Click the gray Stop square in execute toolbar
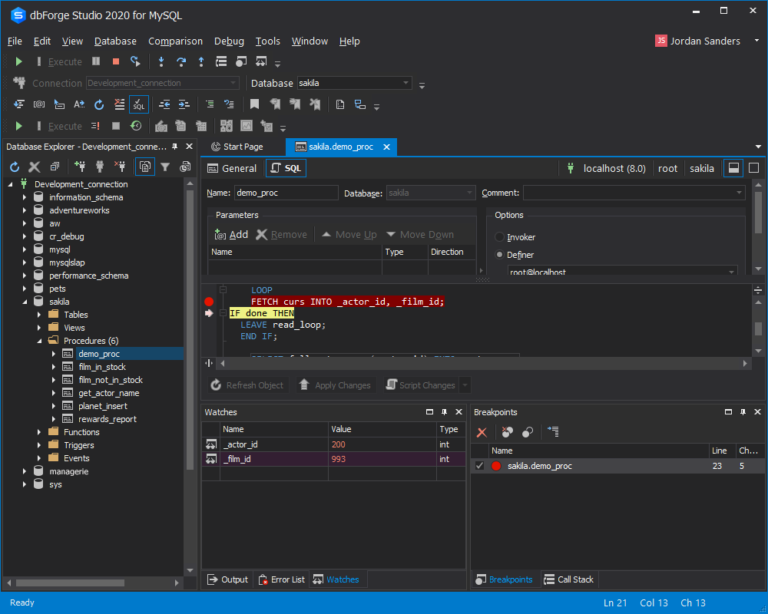 (116, 126)
